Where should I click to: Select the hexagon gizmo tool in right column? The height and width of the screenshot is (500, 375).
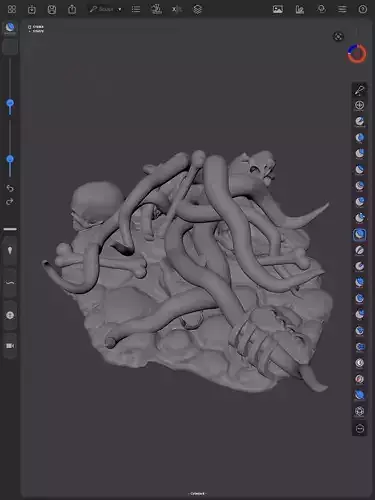(359, 411)
